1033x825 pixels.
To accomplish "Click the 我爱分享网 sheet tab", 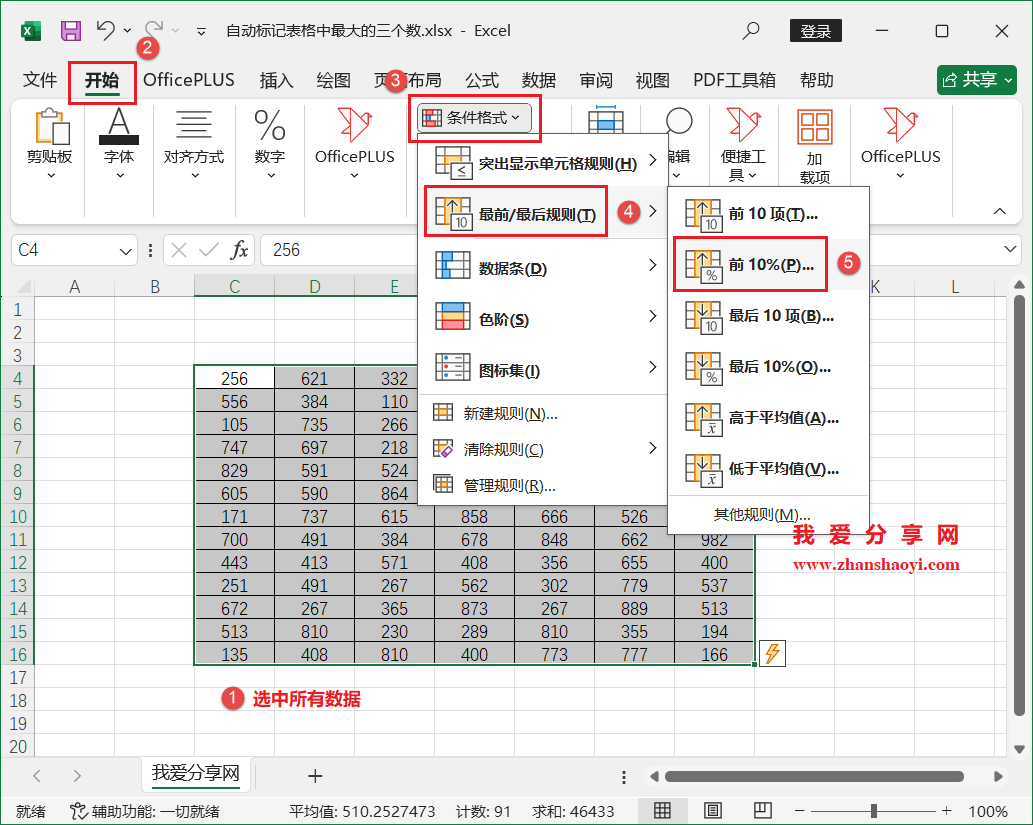I will (196, 773).
